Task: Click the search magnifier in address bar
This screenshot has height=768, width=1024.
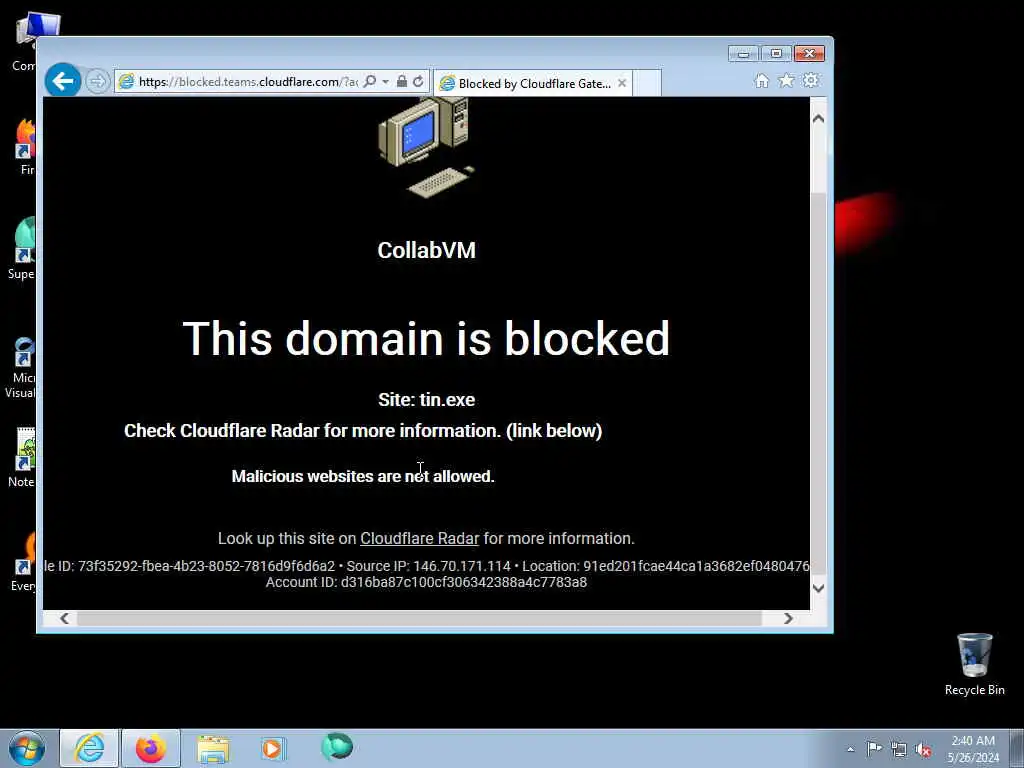Action: tap(370, 82)
